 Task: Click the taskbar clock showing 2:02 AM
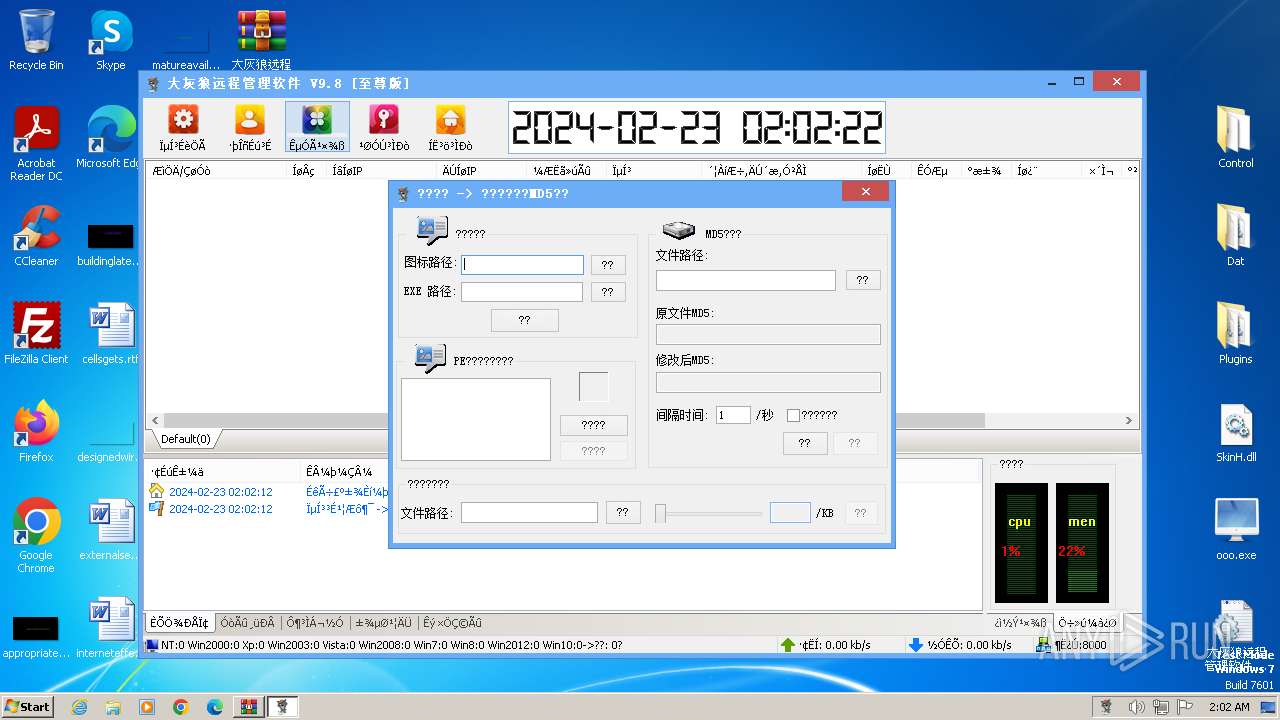click(1230, 707)
